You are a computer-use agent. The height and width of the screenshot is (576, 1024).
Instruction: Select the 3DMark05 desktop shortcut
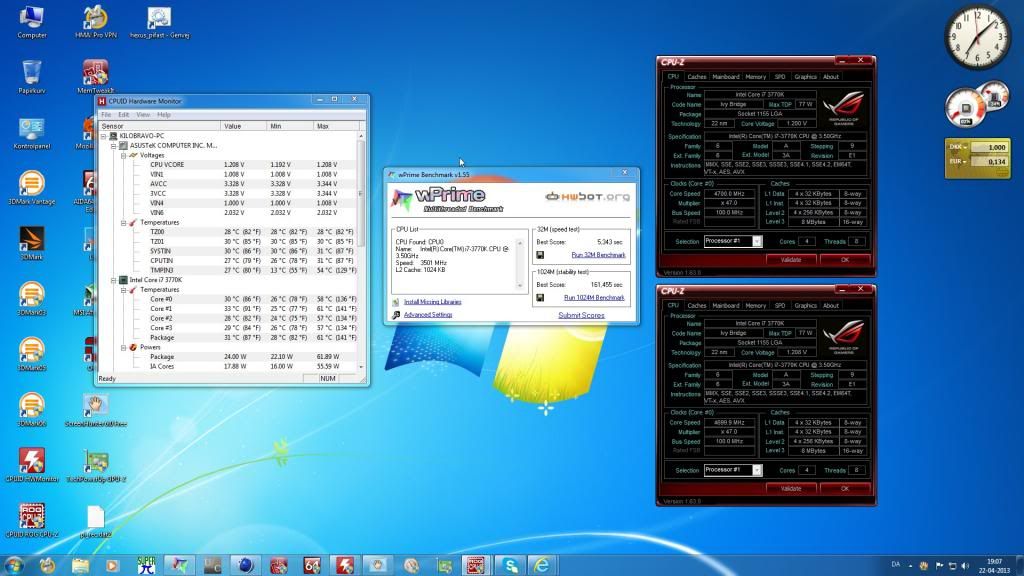[31, 355]
